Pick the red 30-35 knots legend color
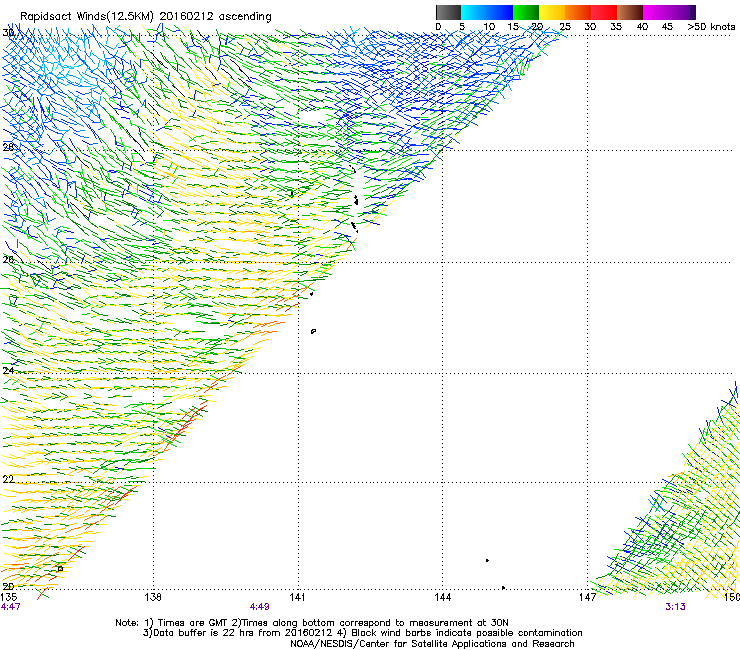The image size is (740, 650). (x=604, y=12)
